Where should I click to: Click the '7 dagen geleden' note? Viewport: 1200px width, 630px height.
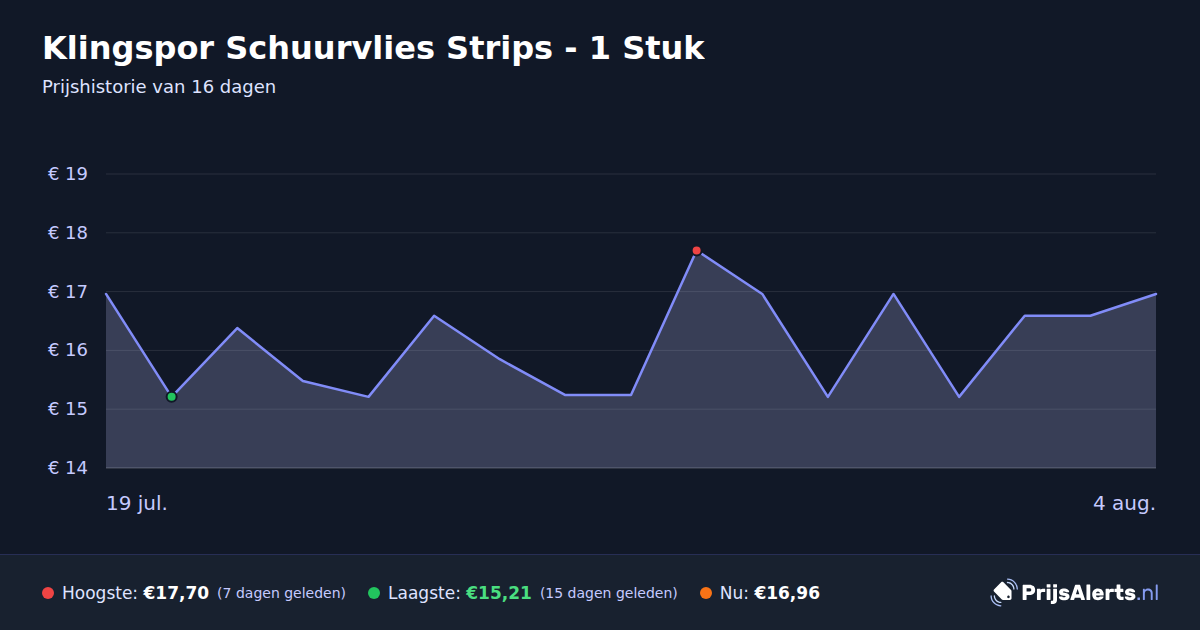pyautogui.click(x=281, y=593)
